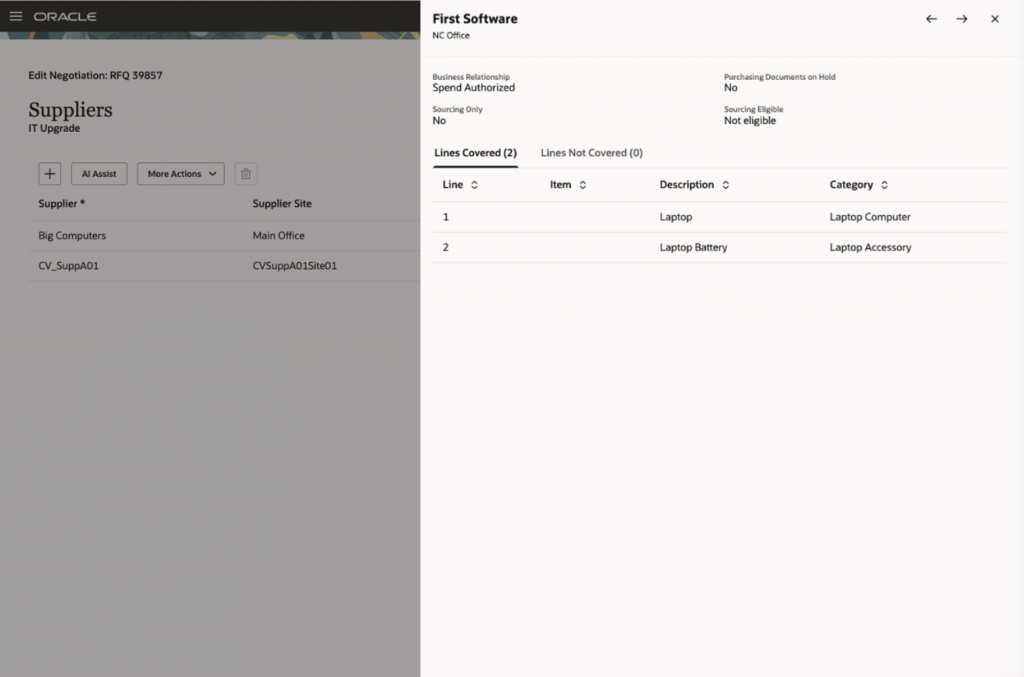Screen dimensions: 1024x677
Task: Switch to Lines Not Covered (0) tab
Action: coord(592,153)
